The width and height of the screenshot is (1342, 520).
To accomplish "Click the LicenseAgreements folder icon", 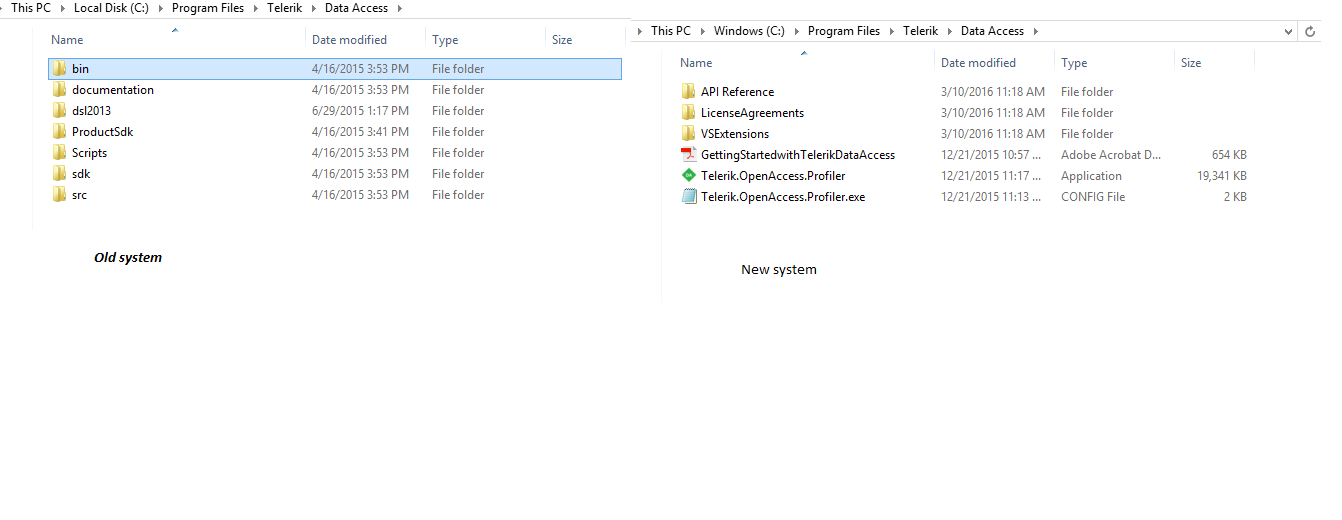I will pyautogui.click(x=688, y=113).
